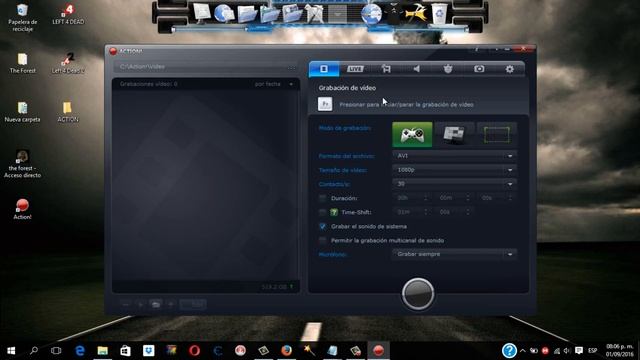This screenshot has height=360, width=640.
Task: Select the LEFT 4 DEAD desktop shortcut
Action: click(x=68, y=14)
